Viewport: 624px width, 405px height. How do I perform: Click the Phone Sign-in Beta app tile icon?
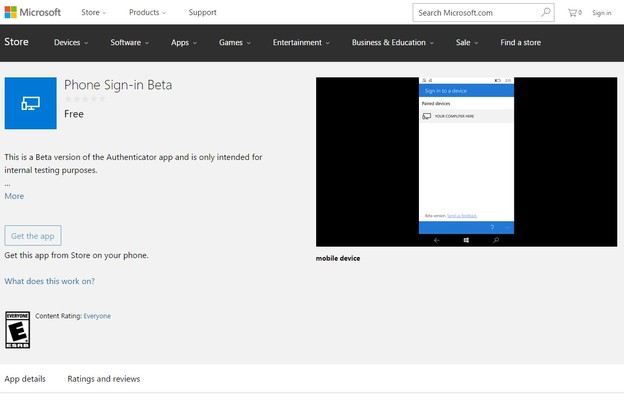tap(30, 103)
